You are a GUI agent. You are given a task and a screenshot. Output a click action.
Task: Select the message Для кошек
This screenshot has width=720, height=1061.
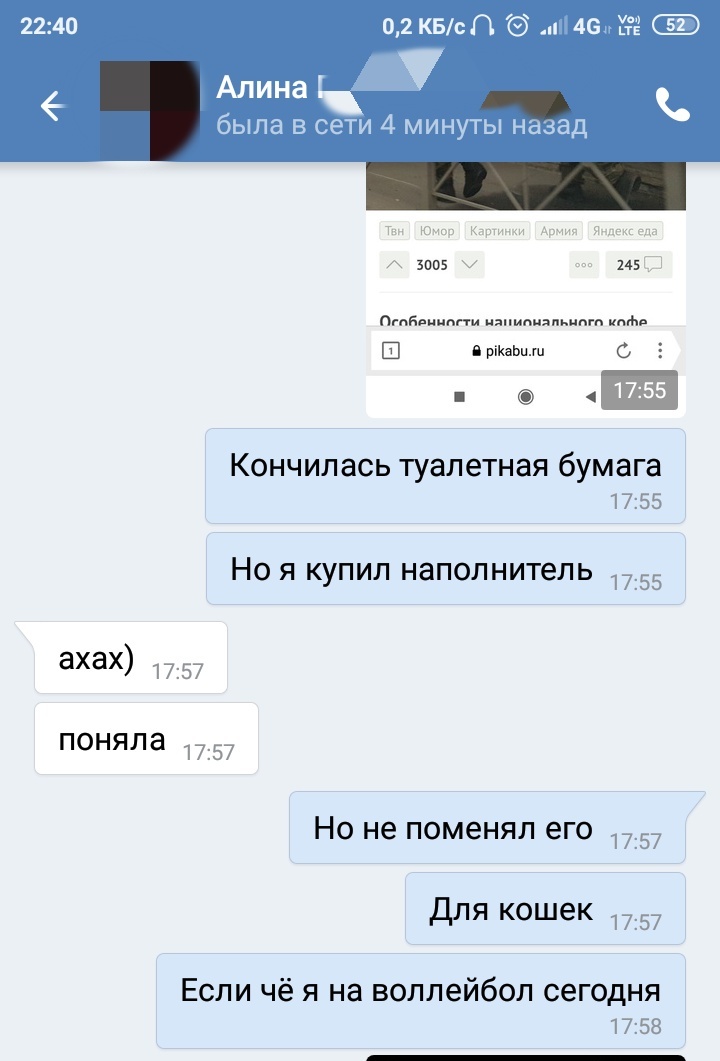click(545, 909)
